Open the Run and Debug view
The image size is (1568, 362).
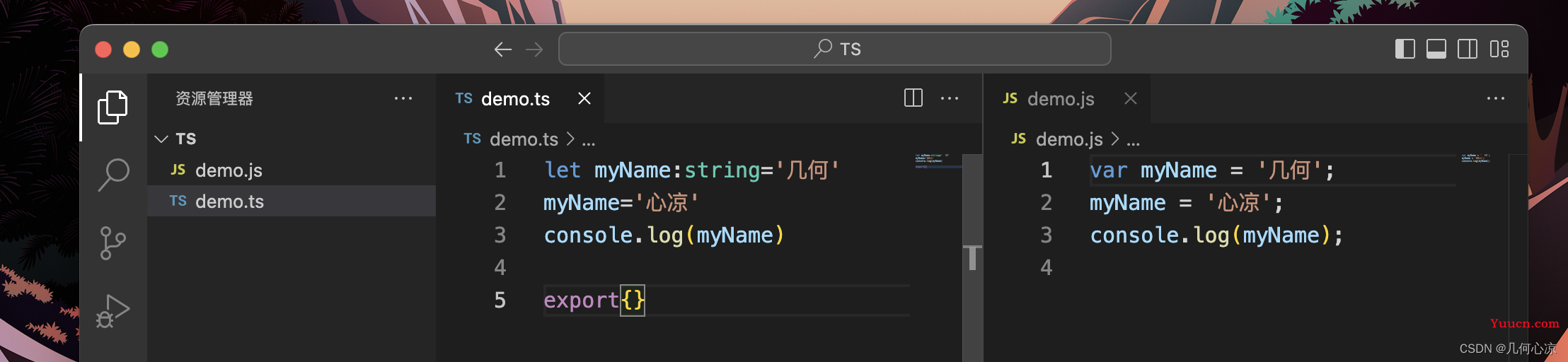click(x=113, y=311)
